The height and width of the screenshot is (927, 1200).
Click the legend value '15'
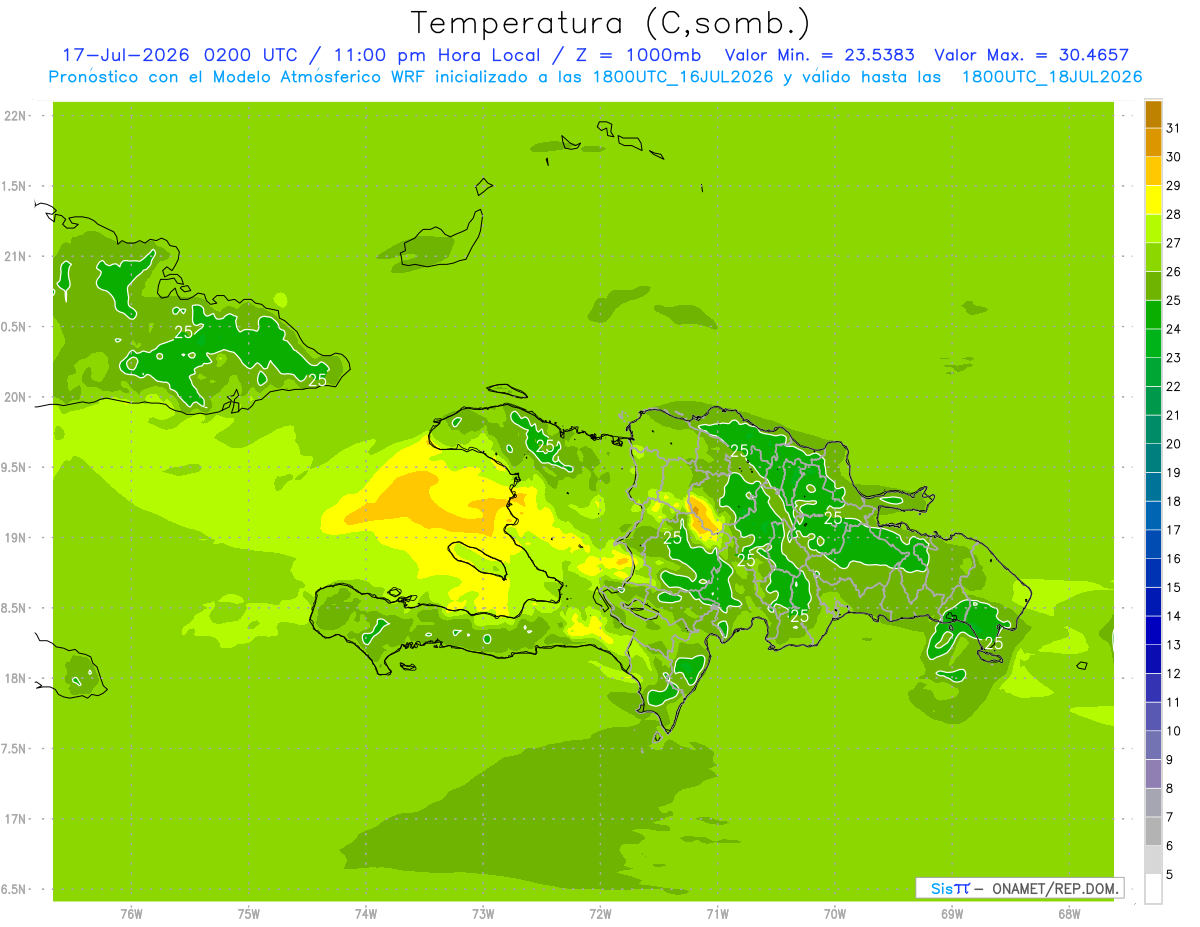click(1173, 587)
